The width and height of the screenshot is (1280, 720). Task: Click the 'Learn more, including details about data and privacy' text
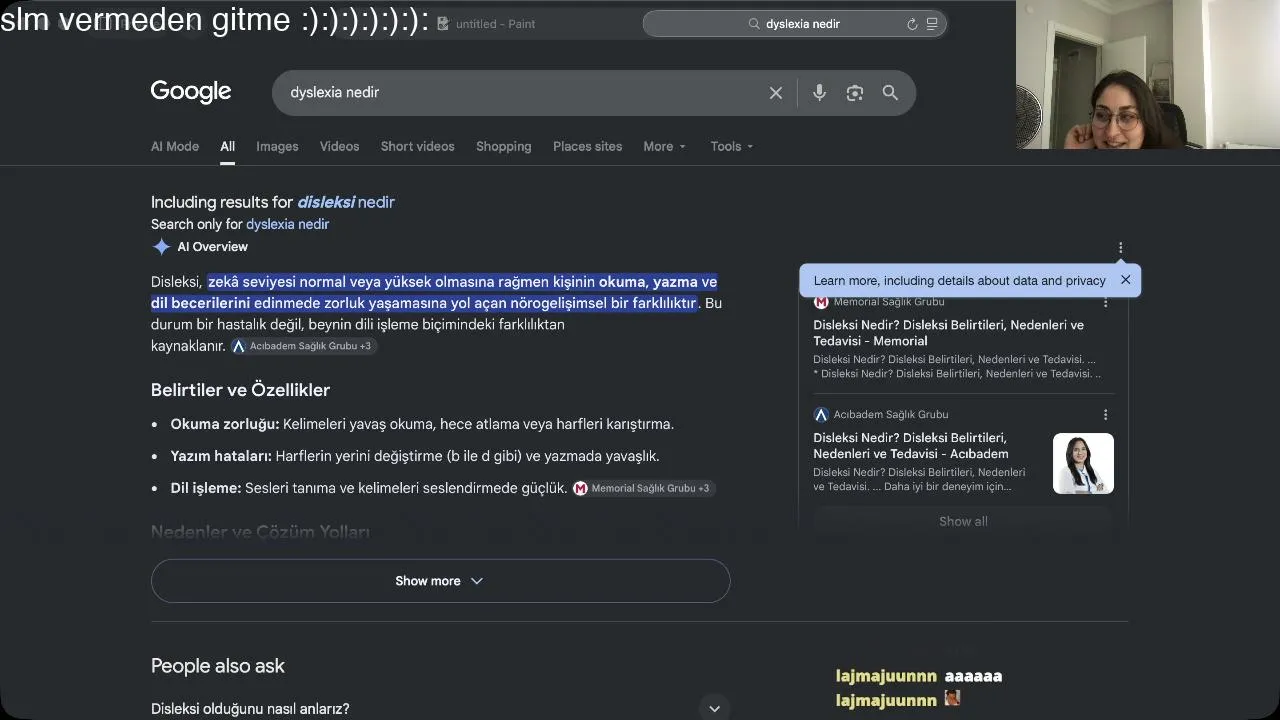tap(960, 281)
